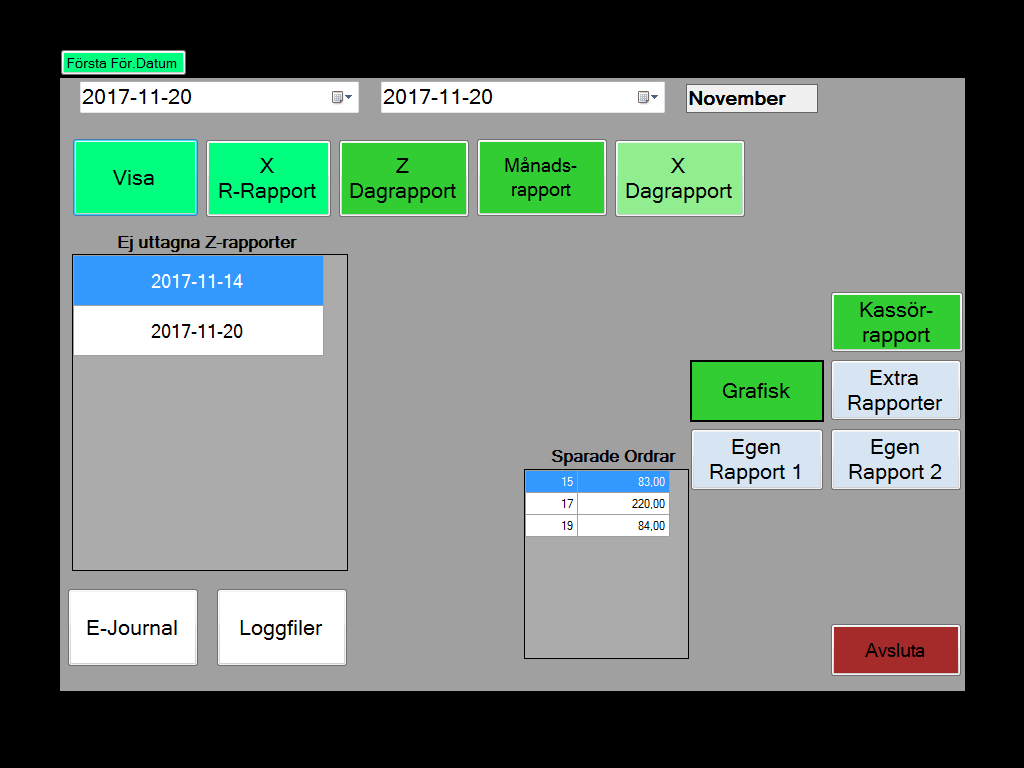Select saved order 19
The image size is (1024, 768).
click(x=551, y=526)
